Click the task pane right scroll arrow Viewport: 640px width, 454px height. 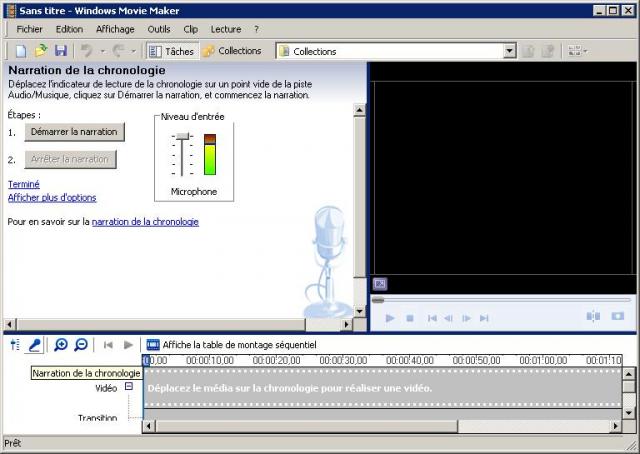(x=347, y=325)
